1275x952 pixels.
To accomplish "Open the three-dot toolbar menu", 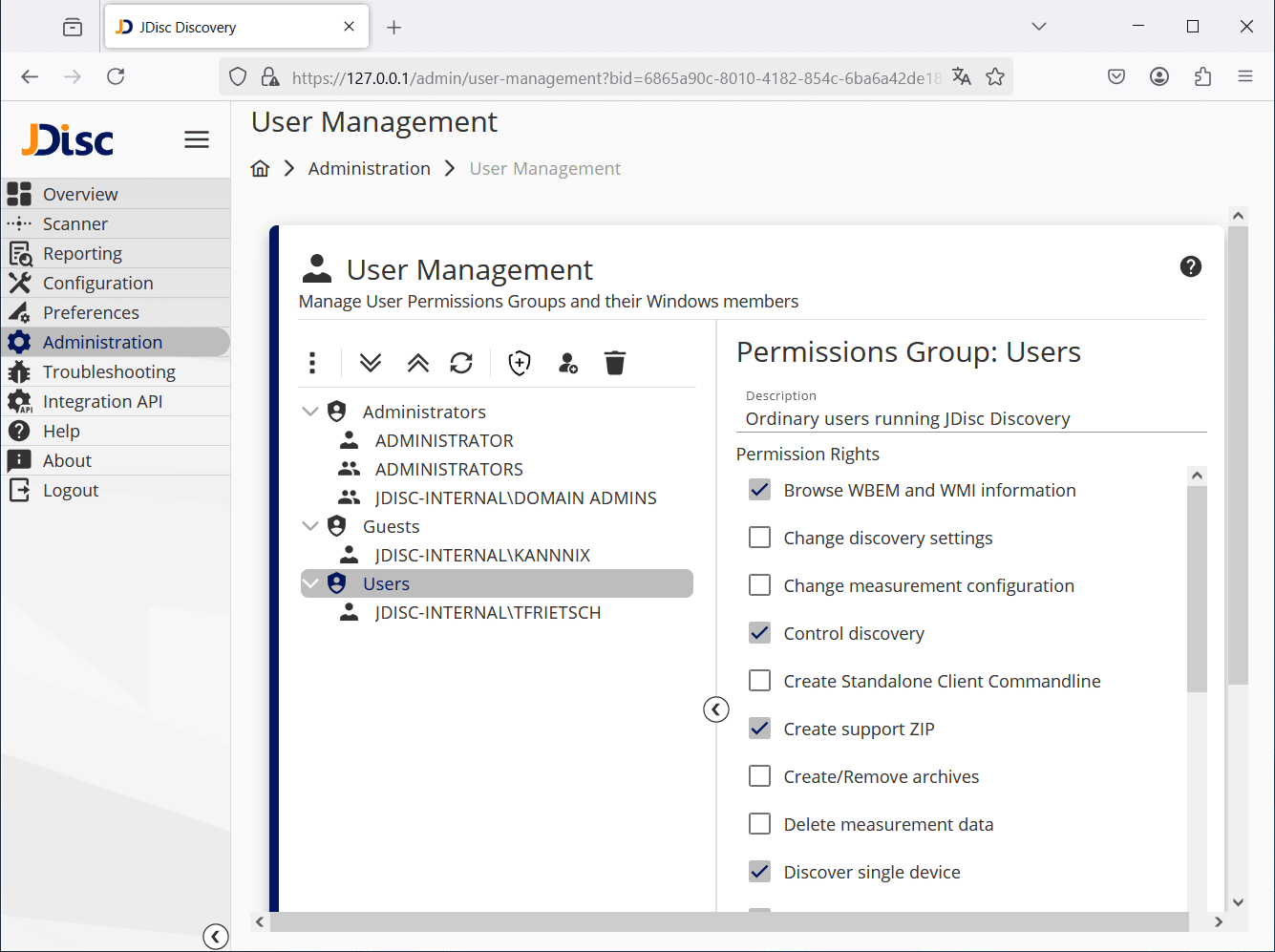I will 311,363.
